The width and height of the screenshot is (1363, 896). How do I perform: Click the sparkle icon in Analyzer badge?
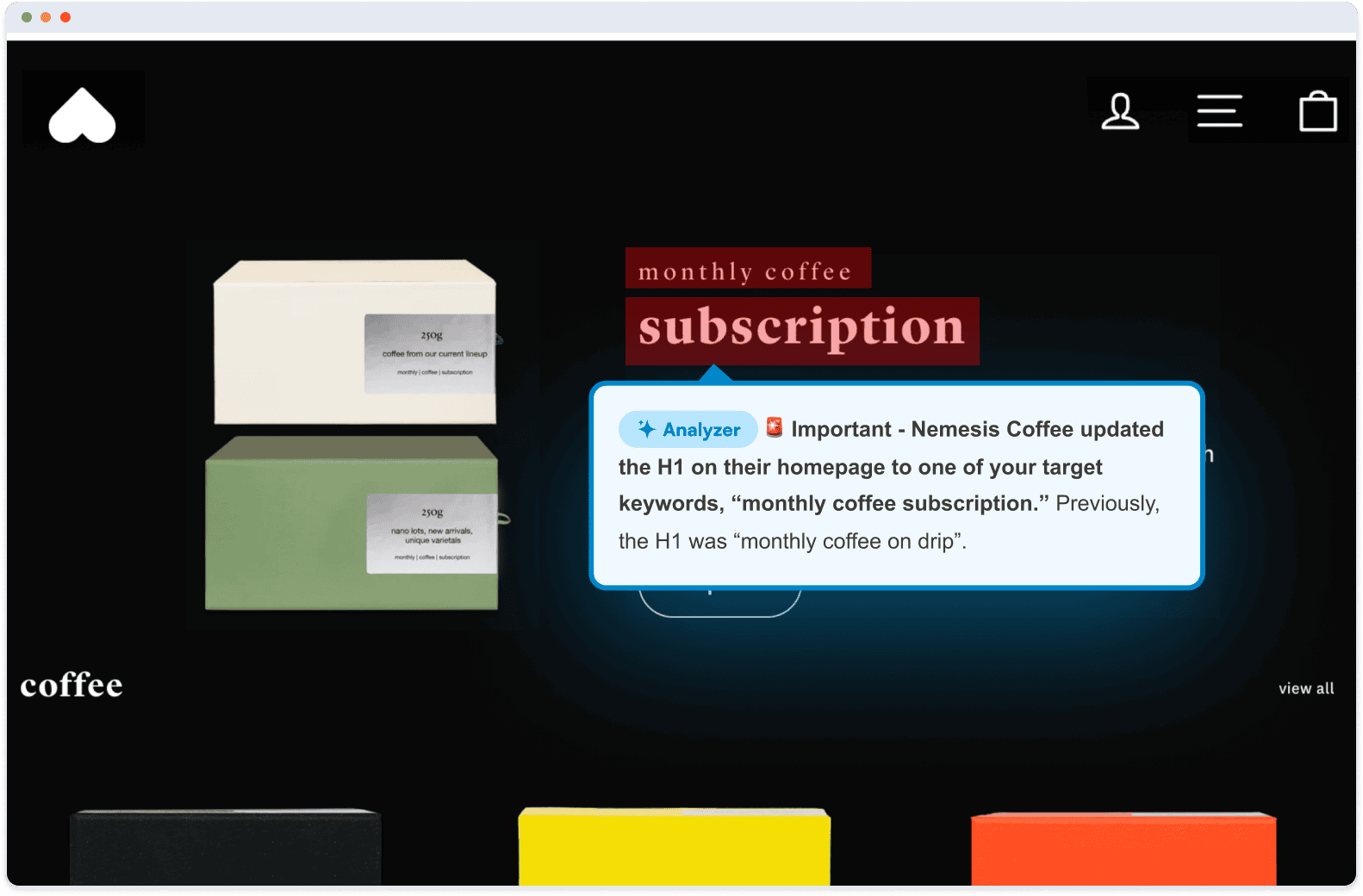click(x=647, y=428)
